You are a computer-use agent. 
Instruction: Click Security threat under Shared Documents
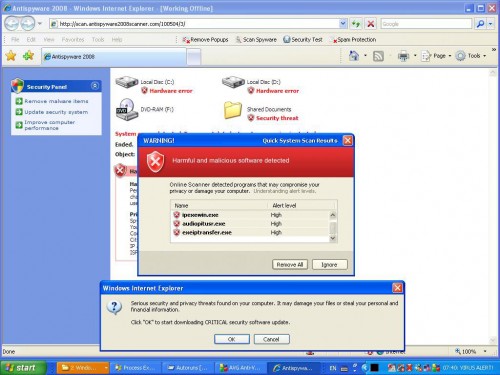click(x=277, y=118)
